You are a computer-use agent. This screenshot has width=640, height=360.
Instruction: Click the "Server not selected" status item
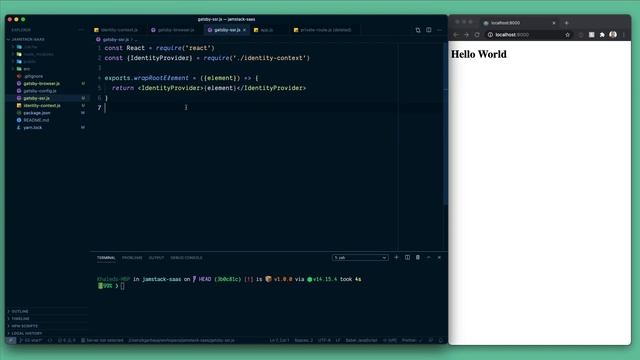102,340
